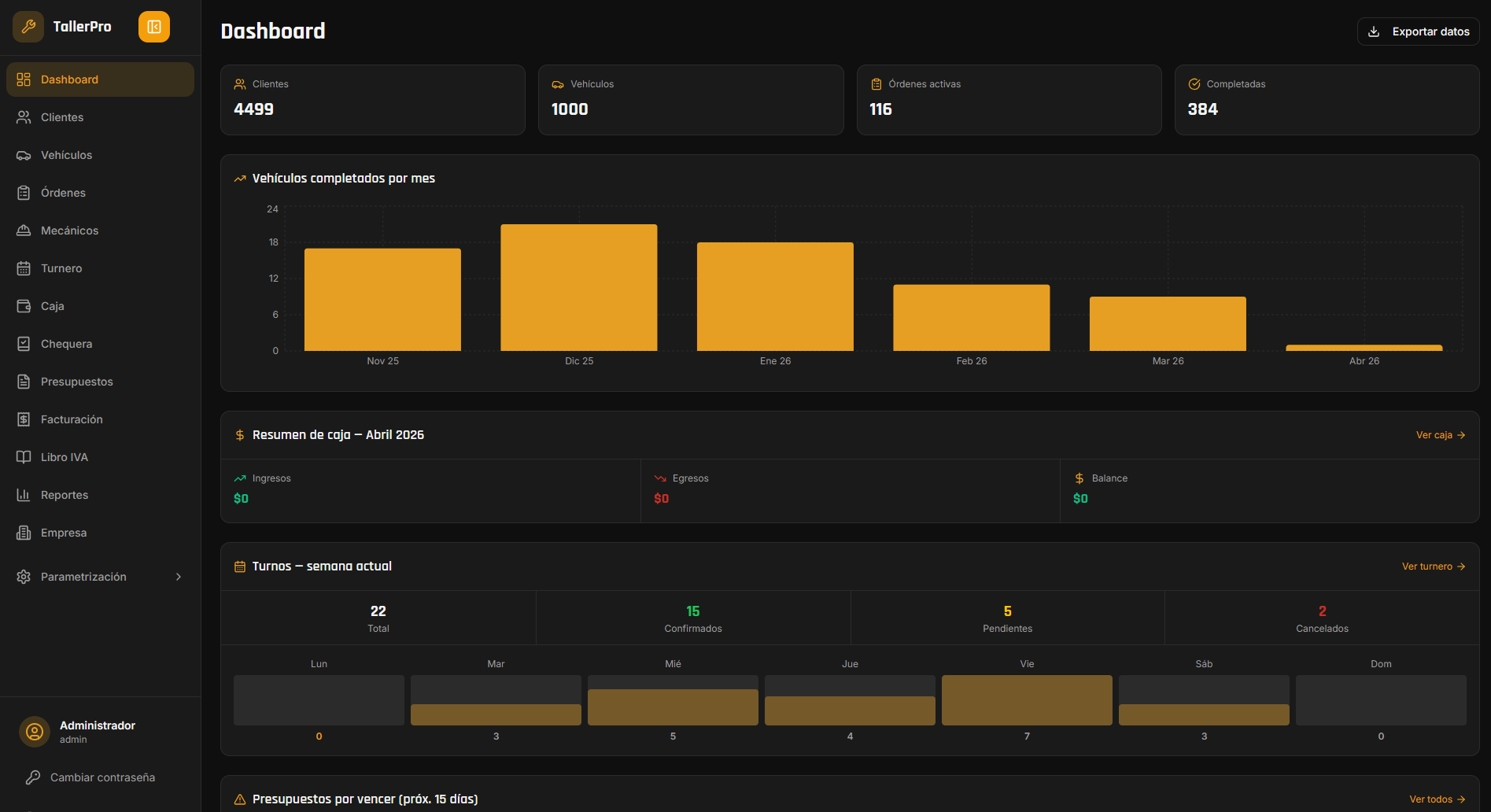The width and height of the screenshot is (1491, 812).
Task: Click the car icon for Vehículos
Action: tap(24, 155)
